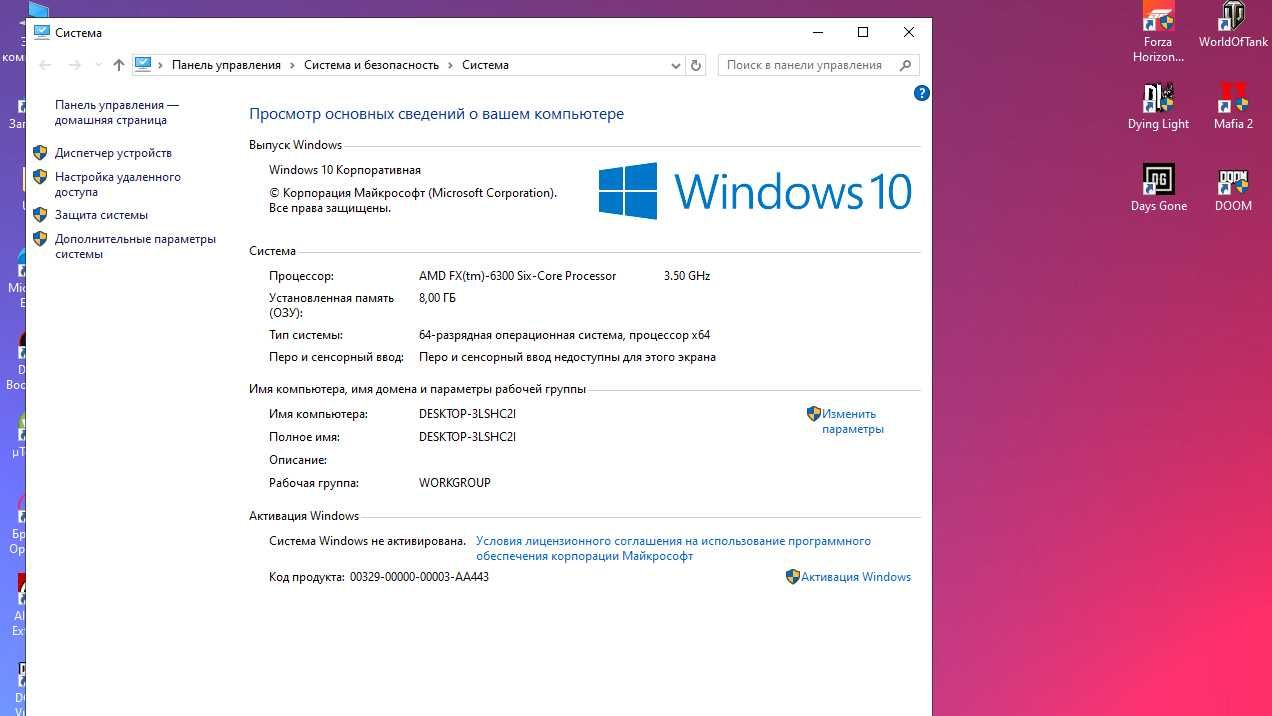The width and height of the screenshot is (1272, 716).
Task: Launch the Mafia 2 shortcut
Action: (1233, 107)
